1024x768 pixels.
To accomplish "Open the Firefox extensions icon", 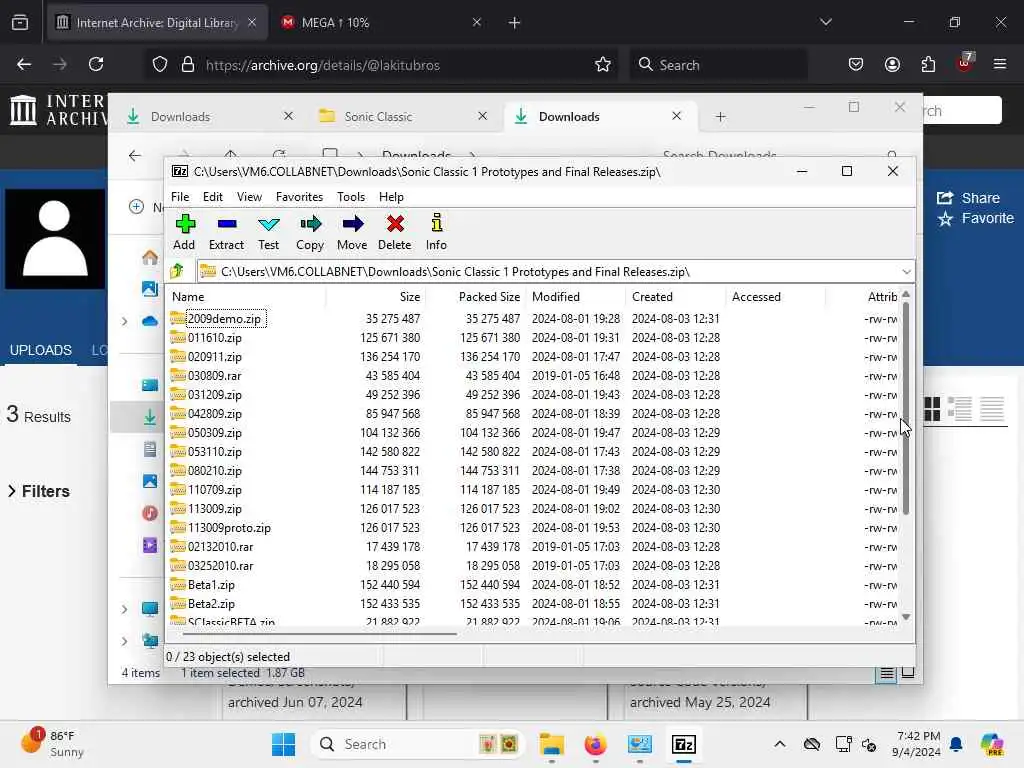I will click(x=928, y=64).
